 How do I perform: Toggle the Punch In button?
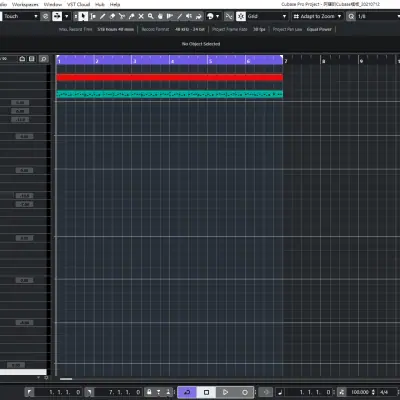[159, 392]
